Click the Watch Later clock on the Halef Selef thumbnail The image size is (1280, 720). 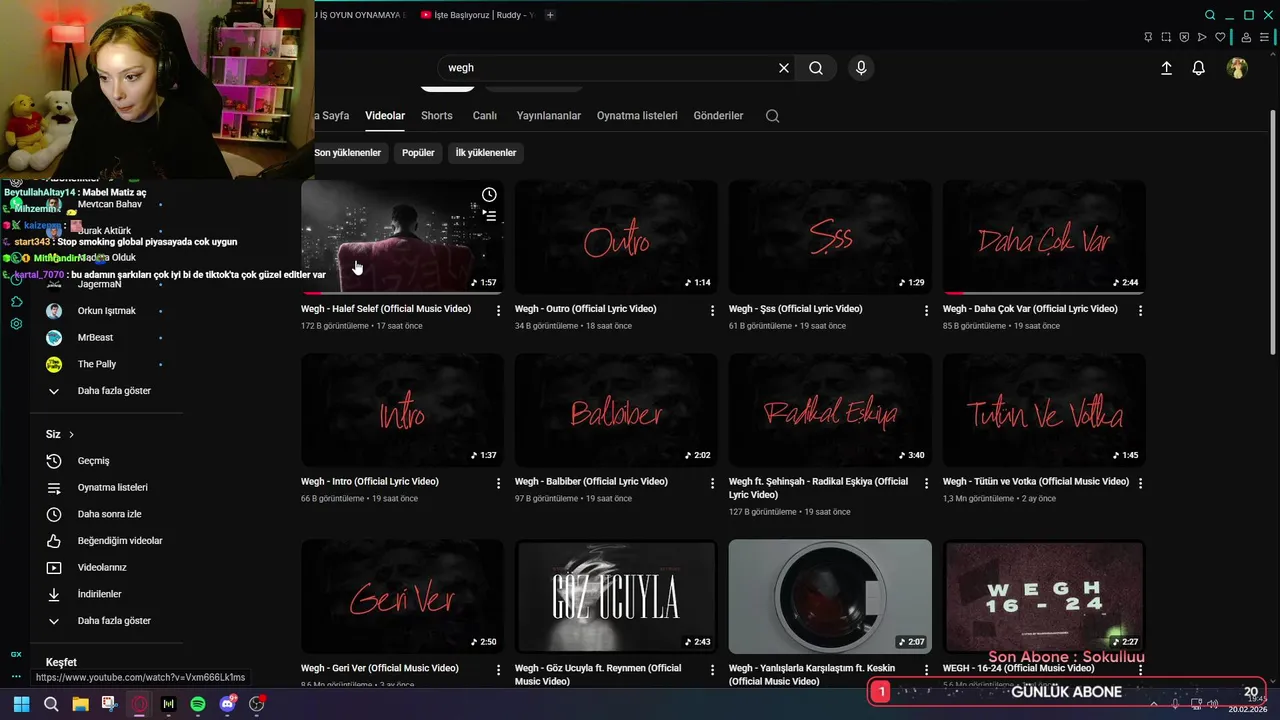(x=489, y=195)
